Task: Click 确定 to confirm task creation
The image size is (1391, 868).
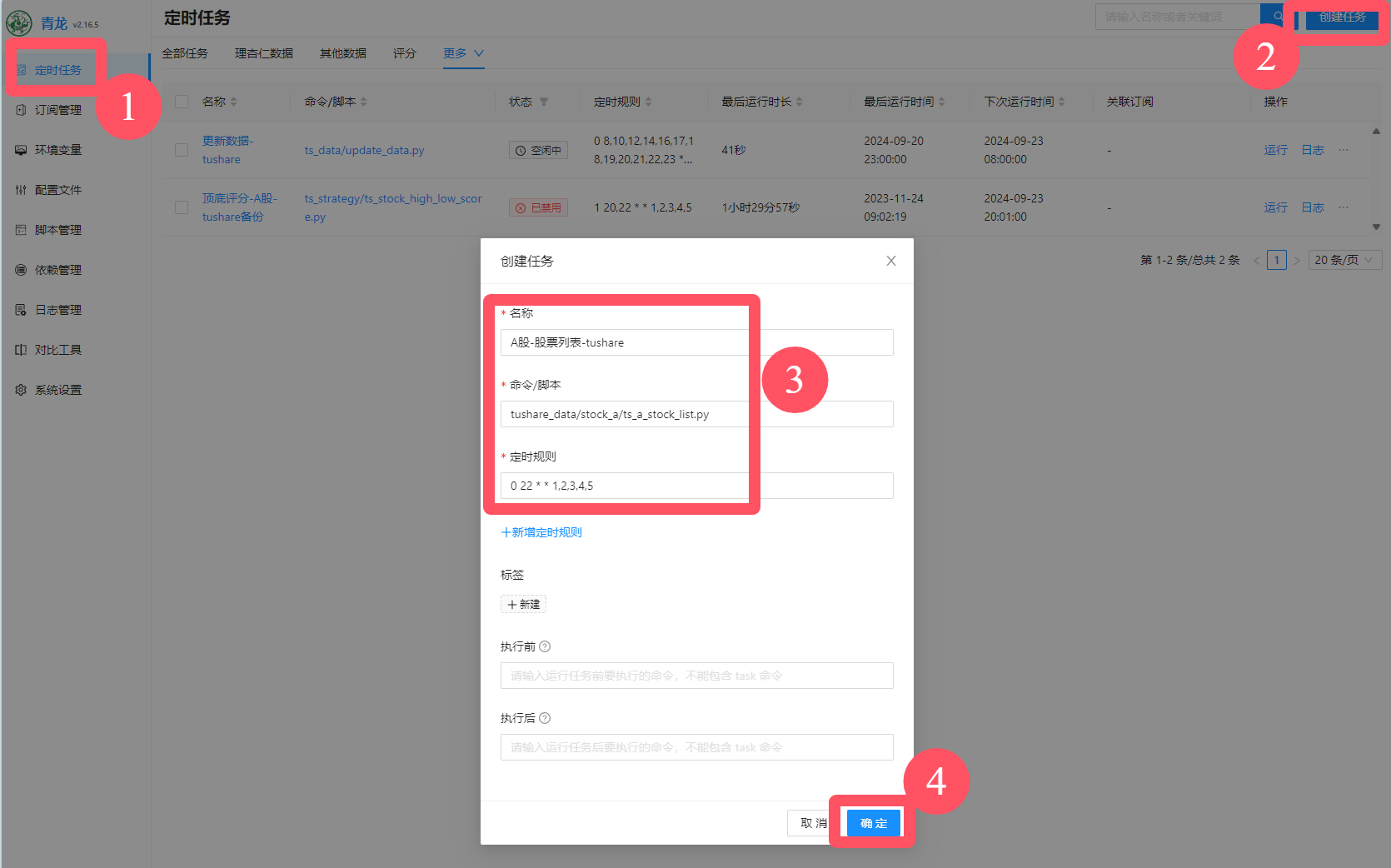Action: [x=874, y=823]
